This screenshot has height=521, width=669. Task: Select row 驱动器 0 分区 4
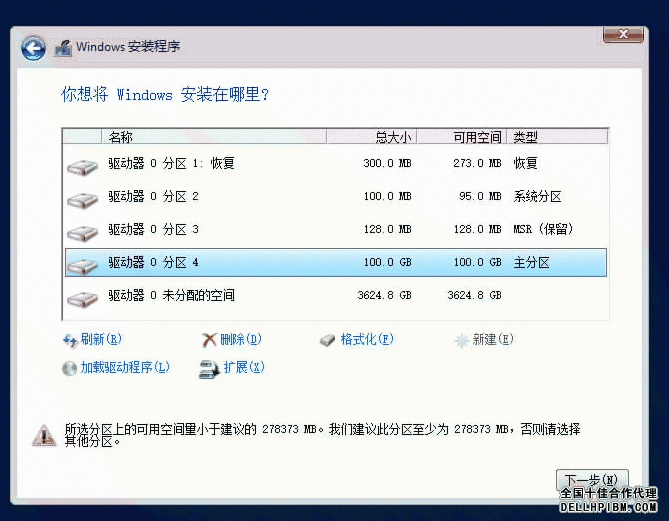pyautogui.click(x=336, y=262)
